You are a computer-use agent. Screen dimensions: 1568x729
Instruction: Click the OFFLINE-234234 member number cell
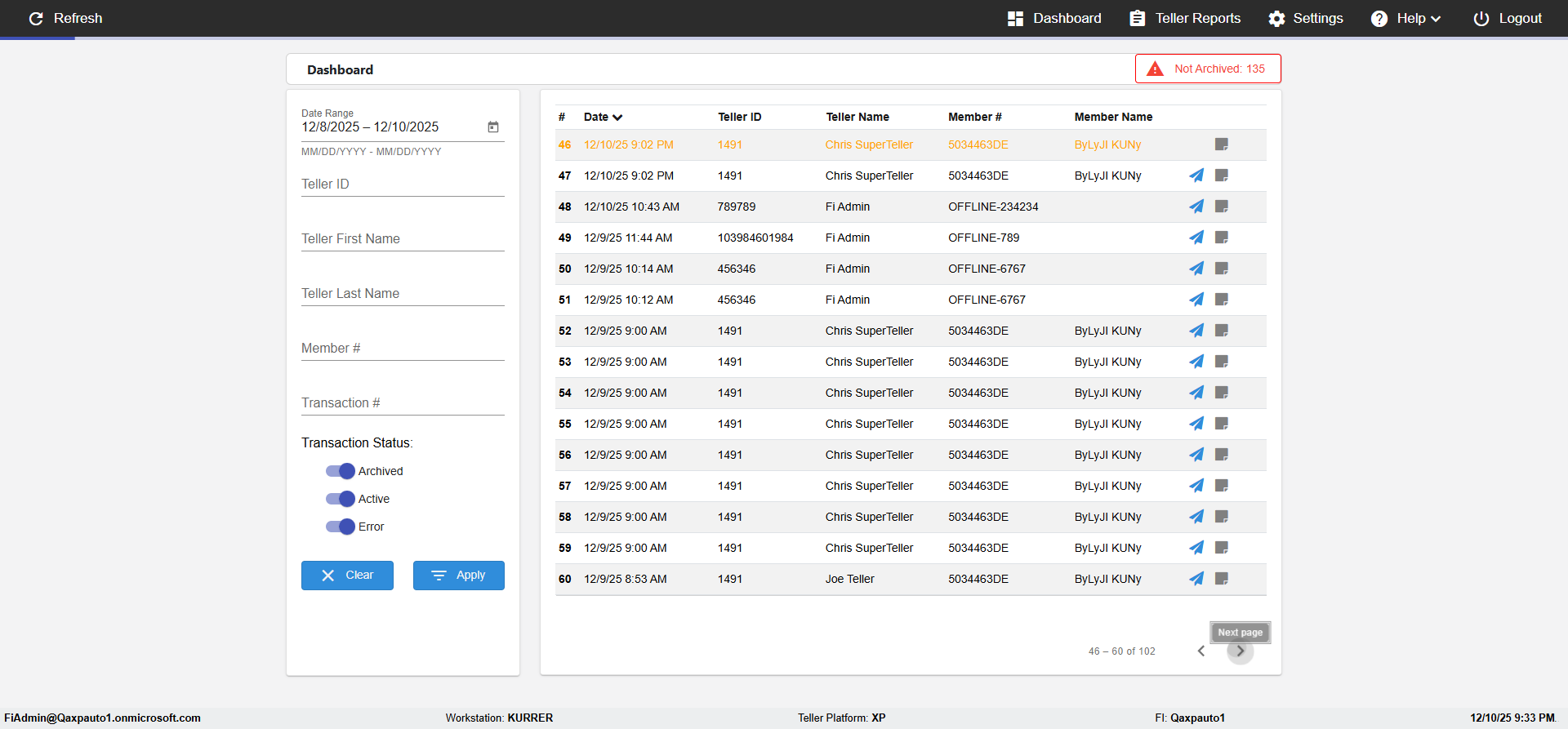coord(993,207)
